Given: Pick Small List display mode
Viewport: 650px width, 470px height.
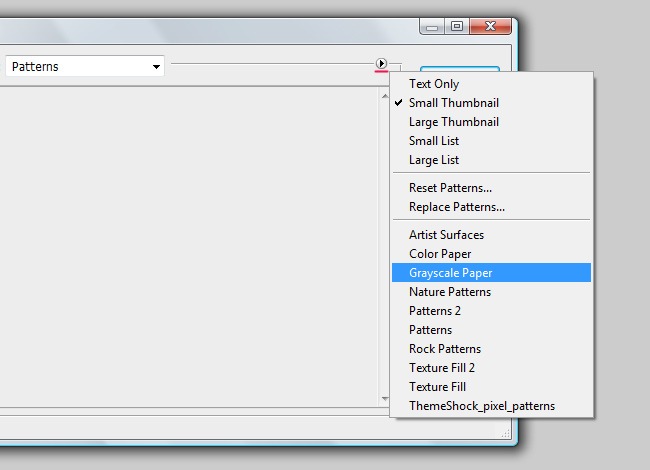Looking at the screenshot, I should pyautogui.click(x=434, y=141).
